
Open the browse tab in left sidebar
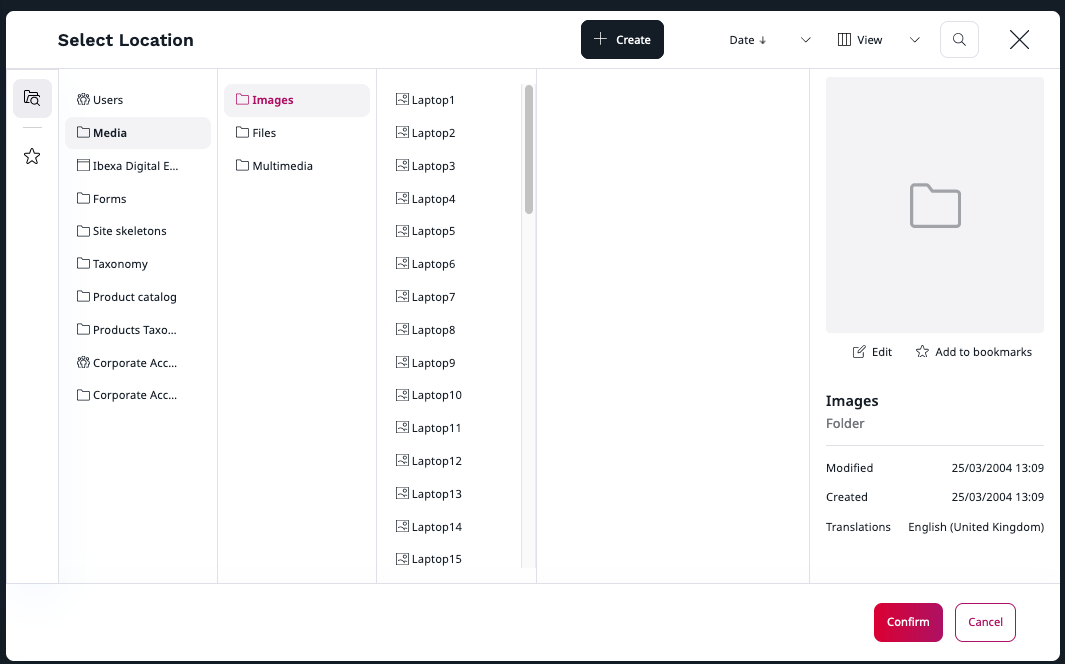[32, 98]
